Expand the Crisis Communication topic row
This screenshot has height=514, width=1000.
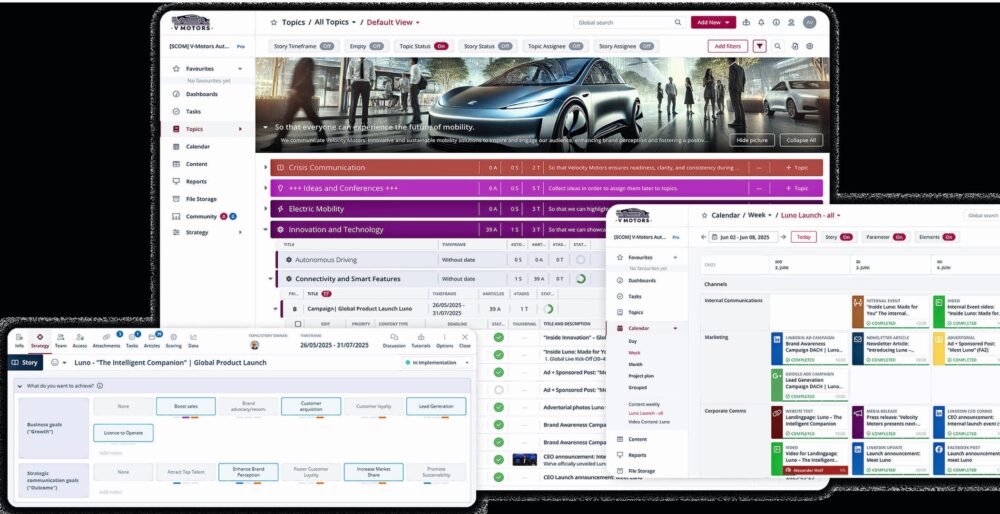click(266, 168)
